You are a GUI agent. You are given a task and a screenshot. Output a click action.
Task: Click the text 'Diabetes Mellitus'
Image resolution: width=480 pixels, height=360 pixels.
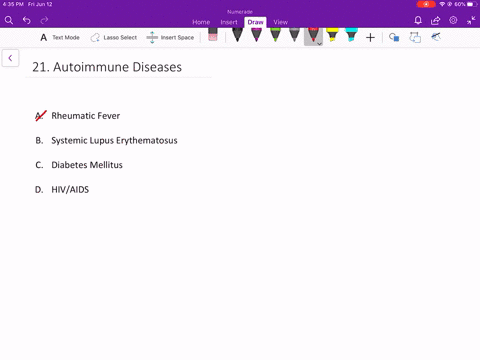coord(87,165)
